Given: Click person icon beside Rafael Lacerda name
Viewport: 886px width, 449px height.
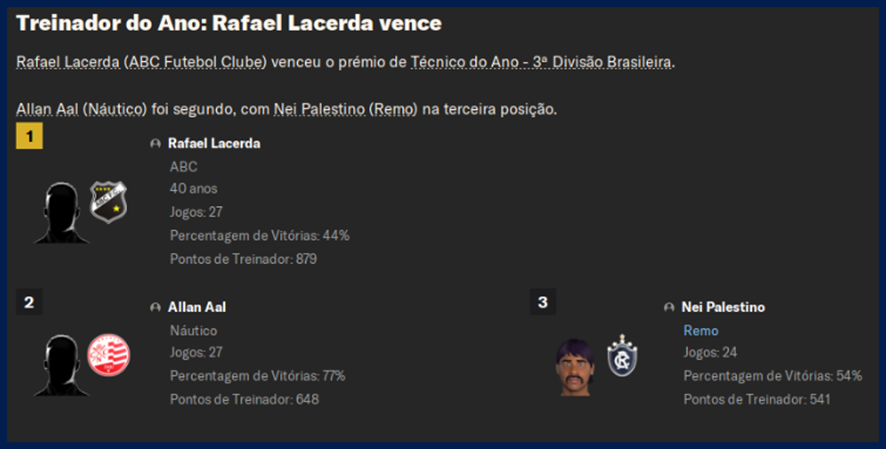Looking at the screenshot, I should coord(155,144).
